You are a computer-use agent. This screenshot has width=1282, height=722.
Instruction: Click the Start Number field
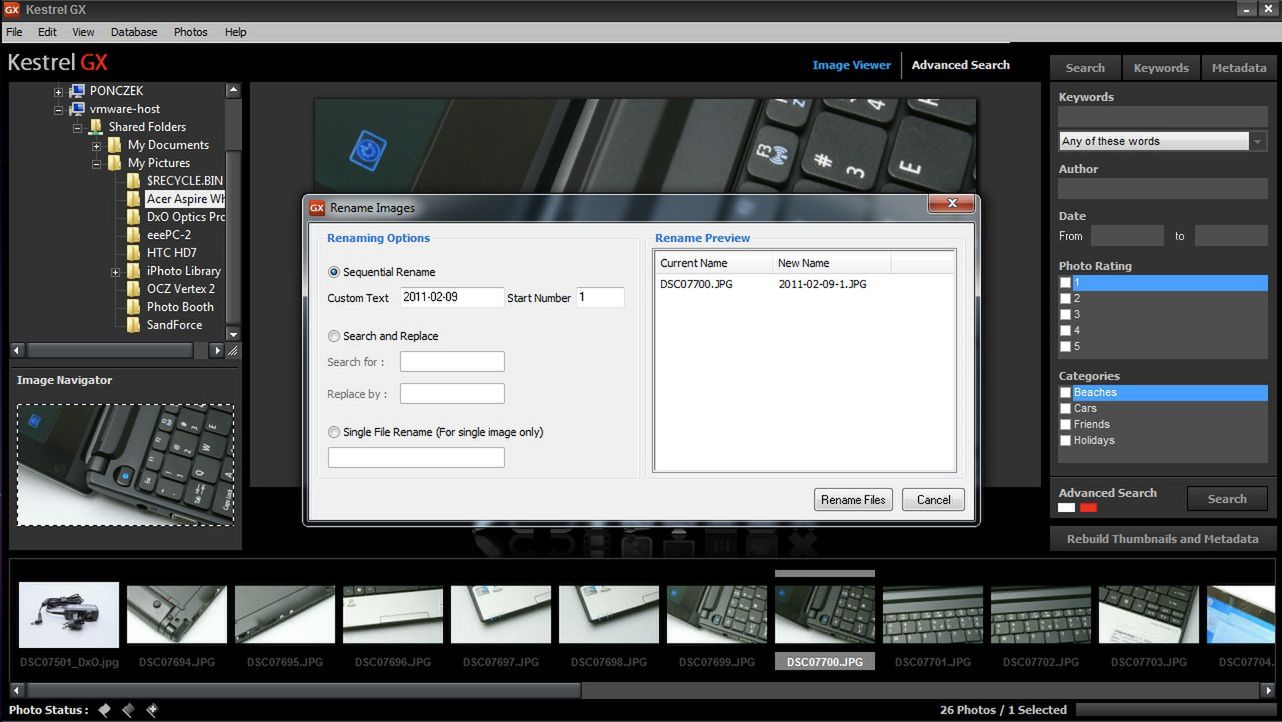[x=600, y=297]
